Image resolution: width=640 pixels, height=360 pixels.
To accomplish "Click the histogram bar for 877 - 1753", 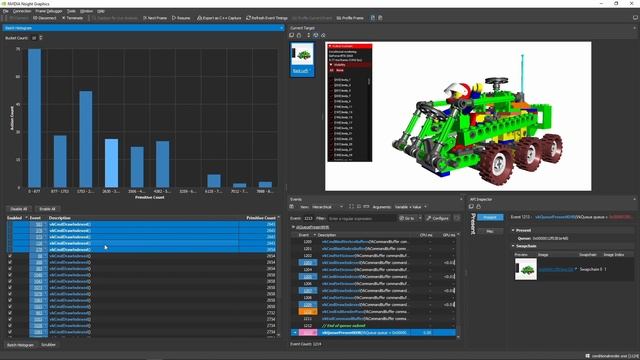I will pos(60,161).
